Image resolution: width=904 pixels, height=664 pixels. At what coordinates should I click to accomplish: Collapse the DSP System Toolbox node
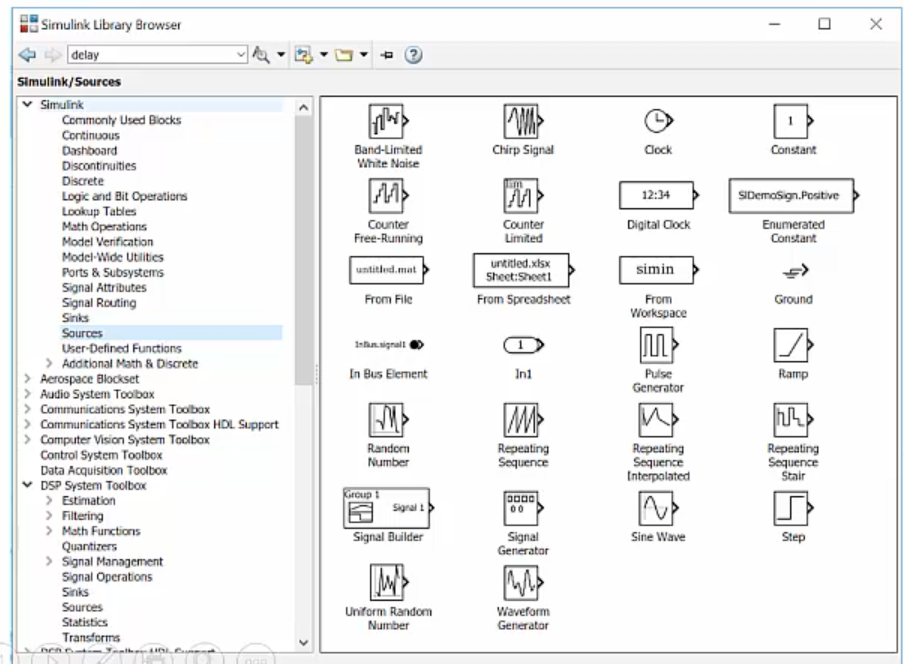tap(27, 485)
